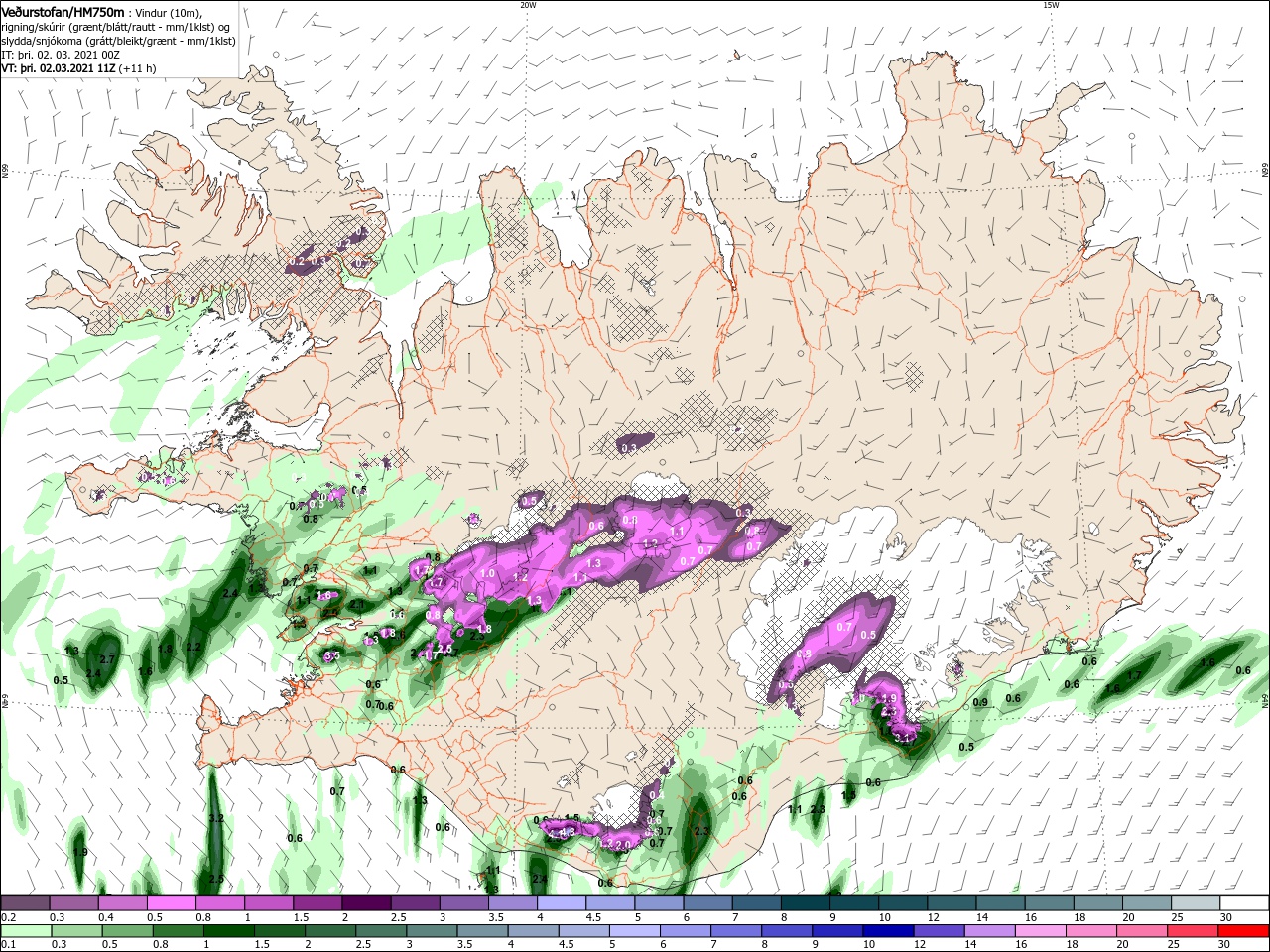1270x952 pixels.
Task: Click the hot pink 20 swatch in rain legend
Action: point(1142,931)
